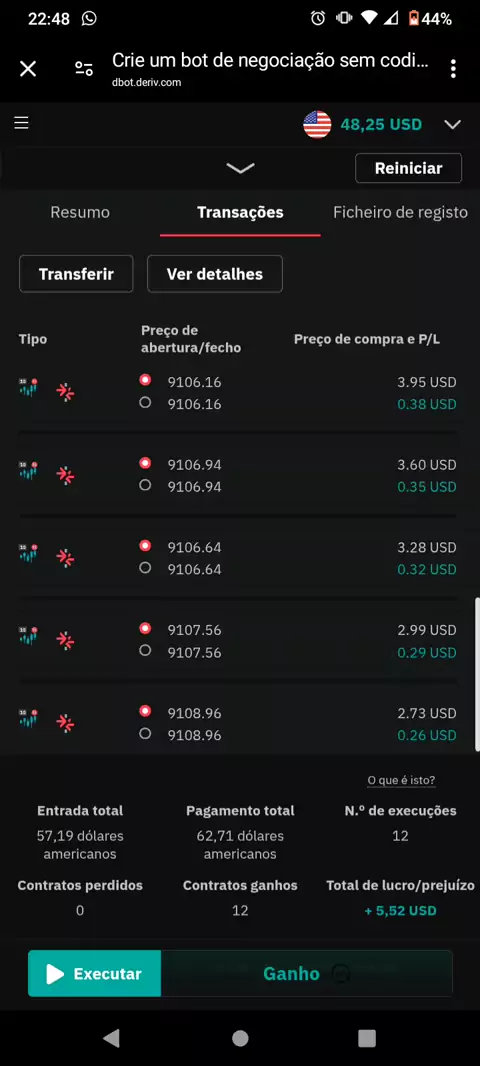The height and width of the screenshot is (1066, 480).
Task: Click the Reiniciar button
Action: (x=409, y=168)
